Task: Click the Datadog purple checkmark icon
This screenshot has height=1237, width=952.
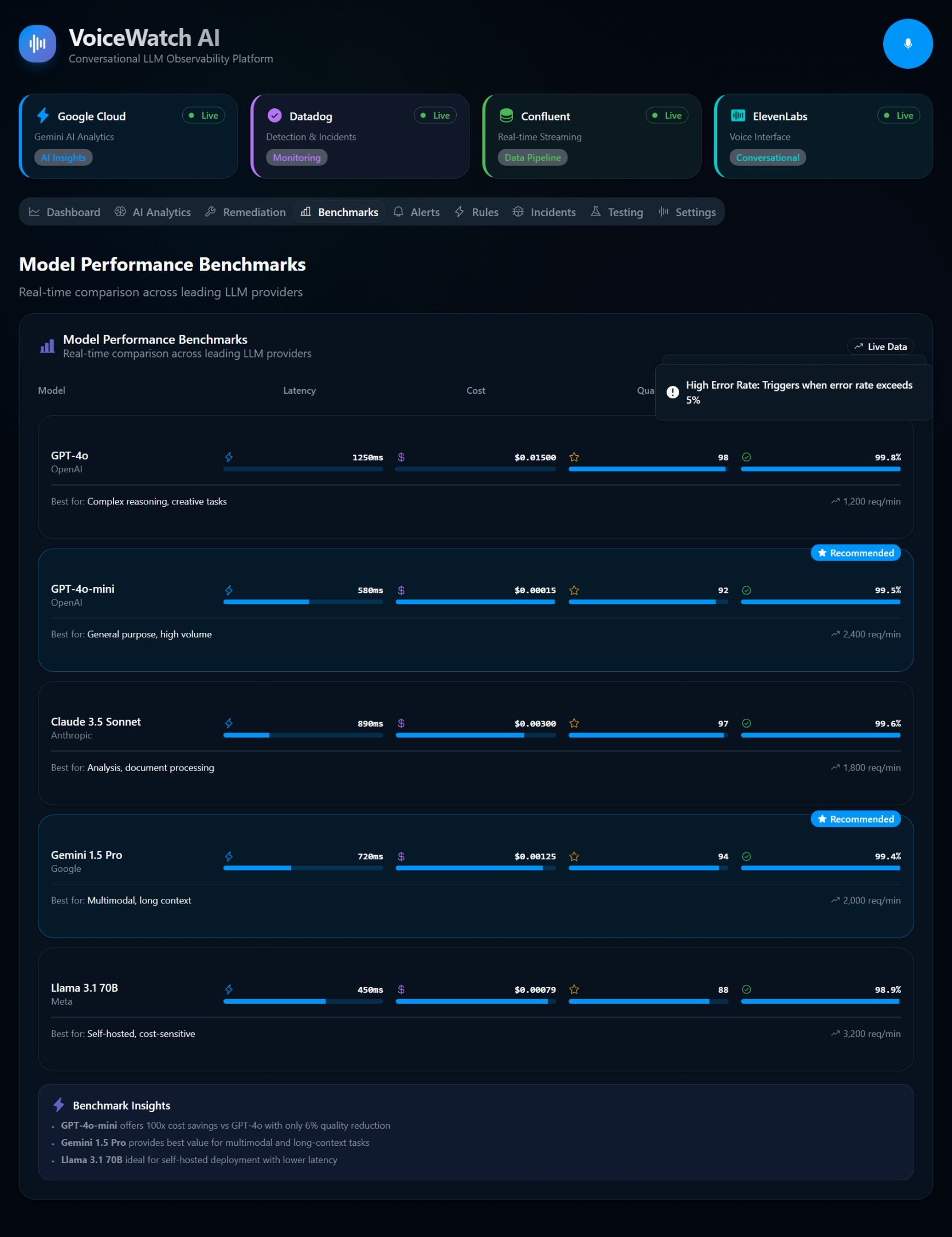Action: (x=275, y=116)
